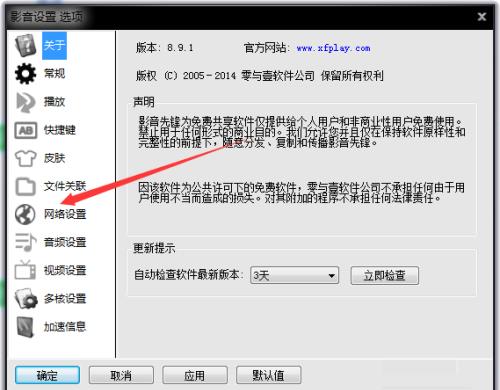Click the 加速信息 icon
Screen dimensions: 500x390
click(x=25, y=327)
